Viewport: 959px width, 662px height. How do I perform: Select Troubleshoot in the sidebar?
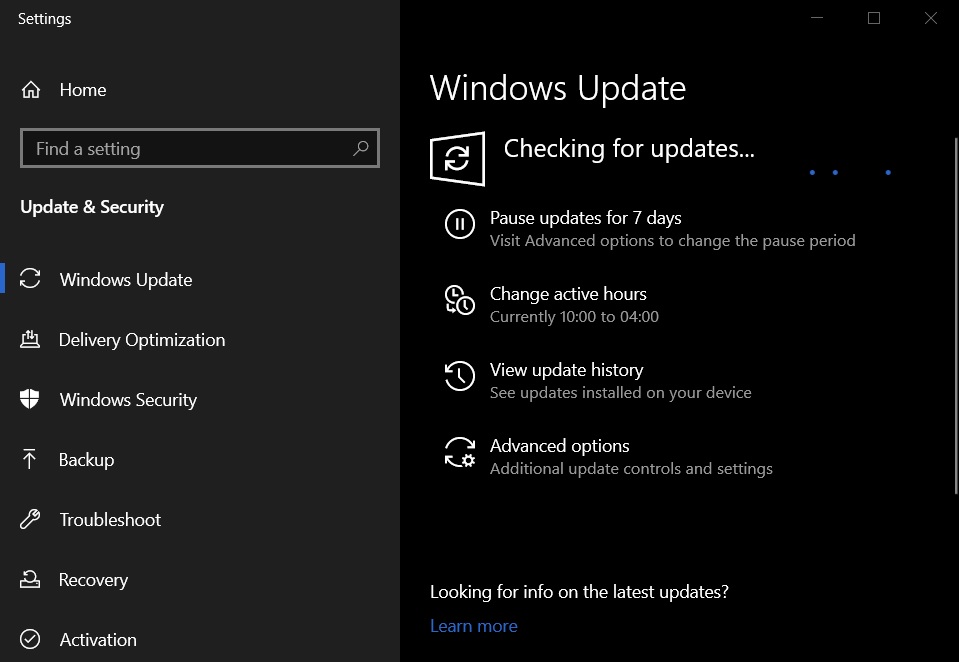coord(110,520)
